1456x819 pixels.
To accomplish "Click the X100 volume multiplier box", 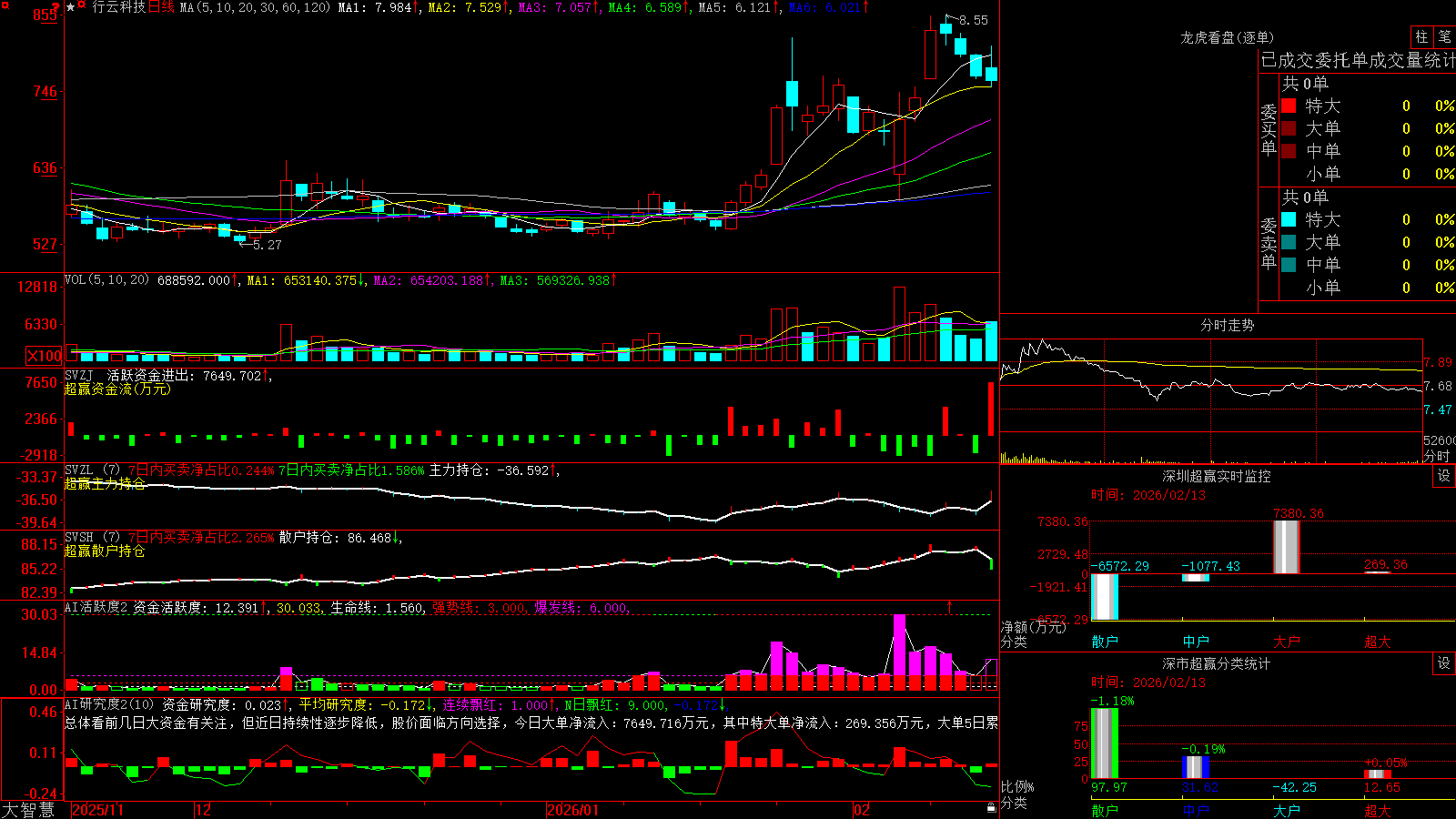I will tap(45, 356).
